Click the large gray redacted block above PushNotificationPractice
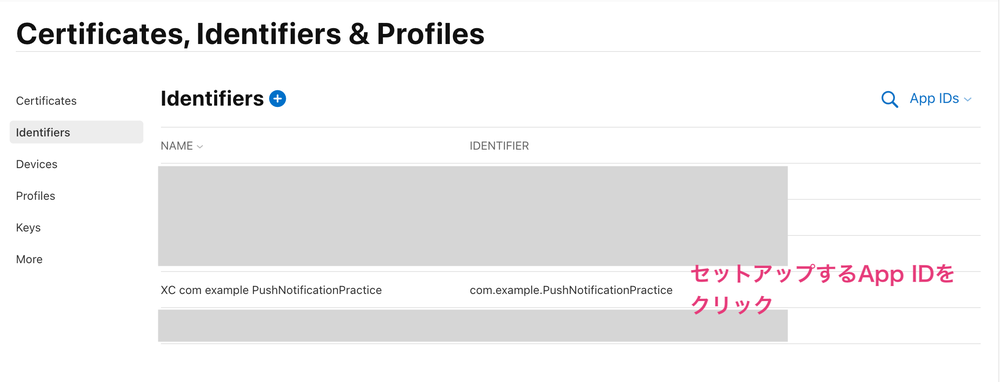 tap(473, 216)
